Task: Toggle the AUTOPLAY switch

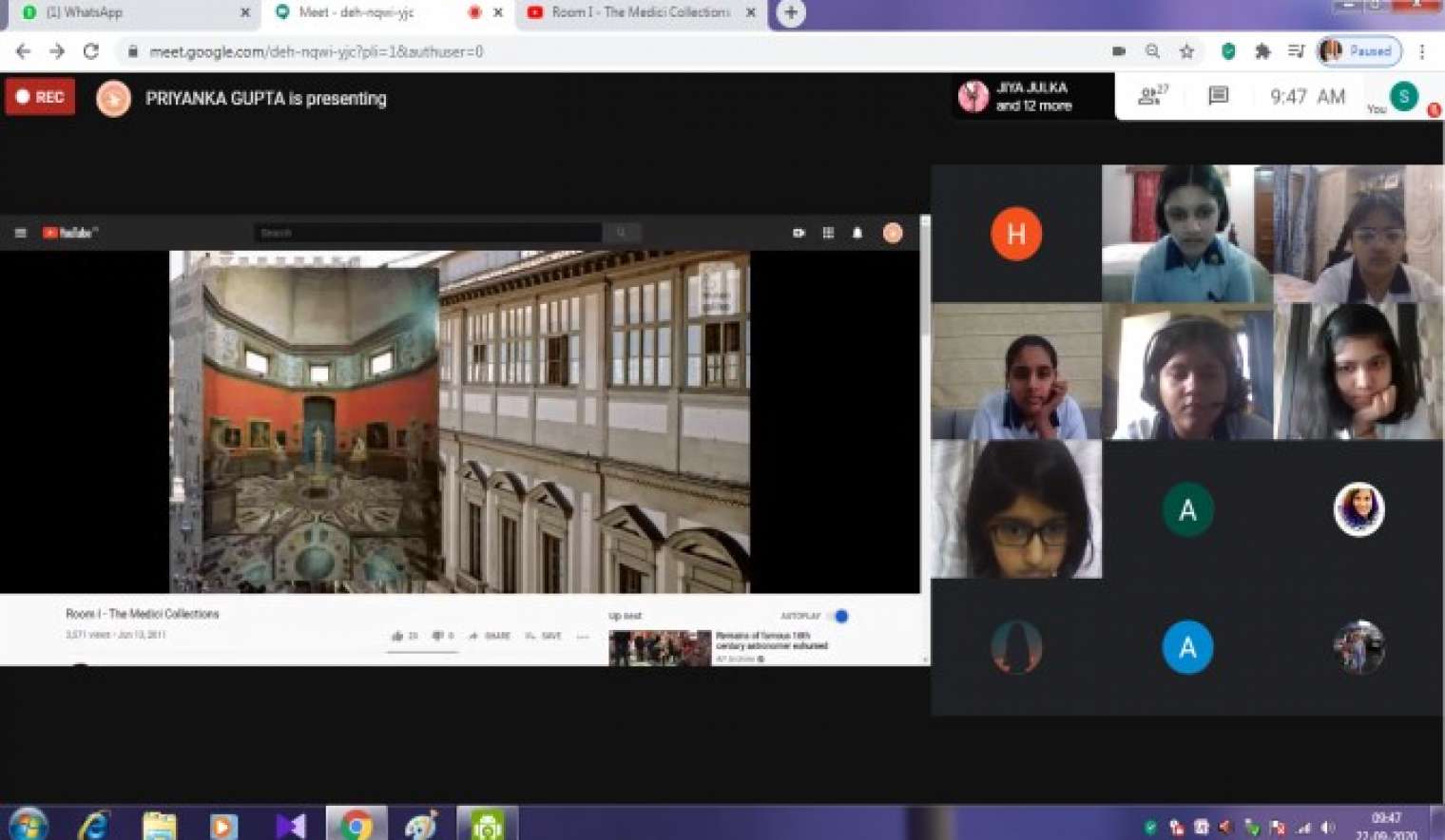Action: tap(839, 616)
